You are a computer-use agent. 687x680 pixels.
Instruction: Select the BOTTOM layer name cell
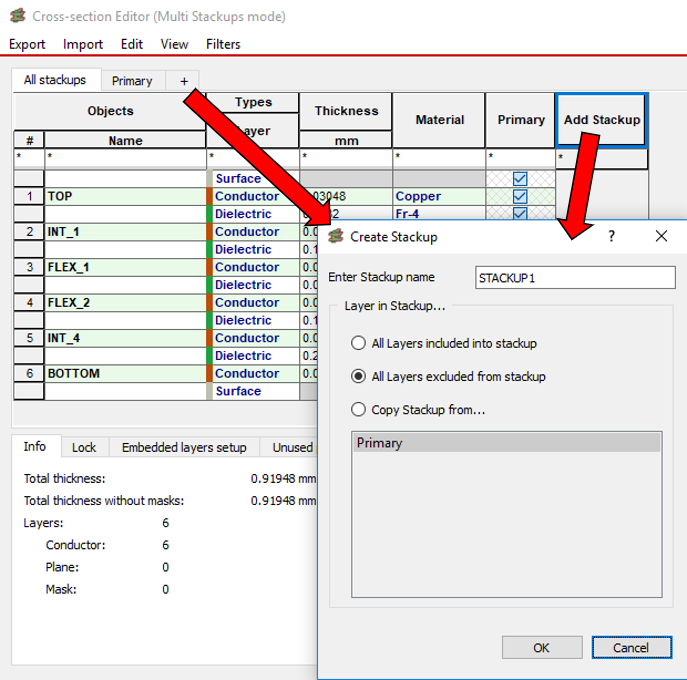click(125, 374)
